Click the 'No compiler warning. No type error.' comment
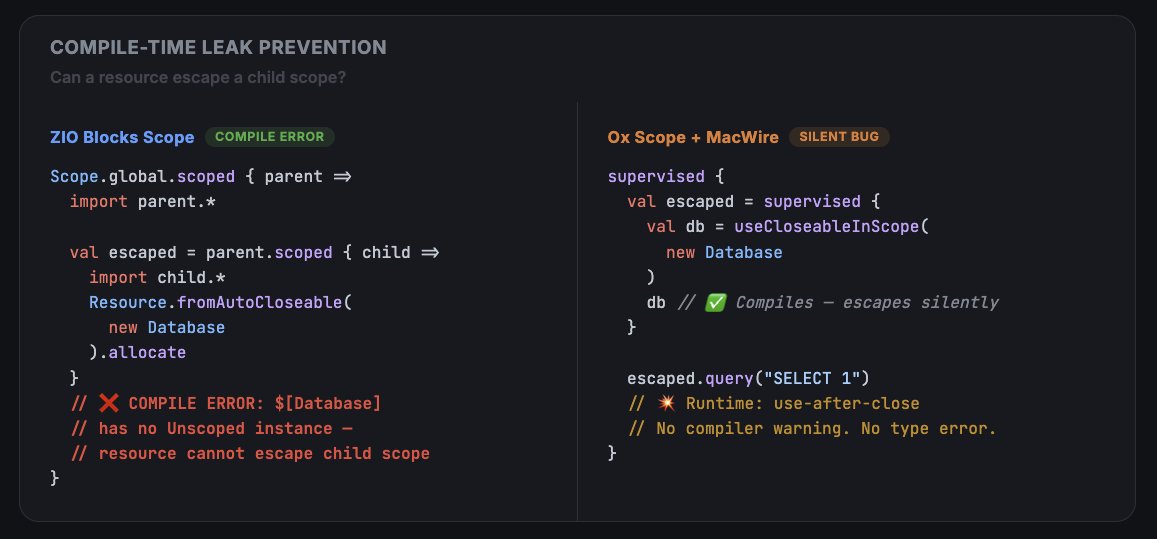 tap(826, 429)
